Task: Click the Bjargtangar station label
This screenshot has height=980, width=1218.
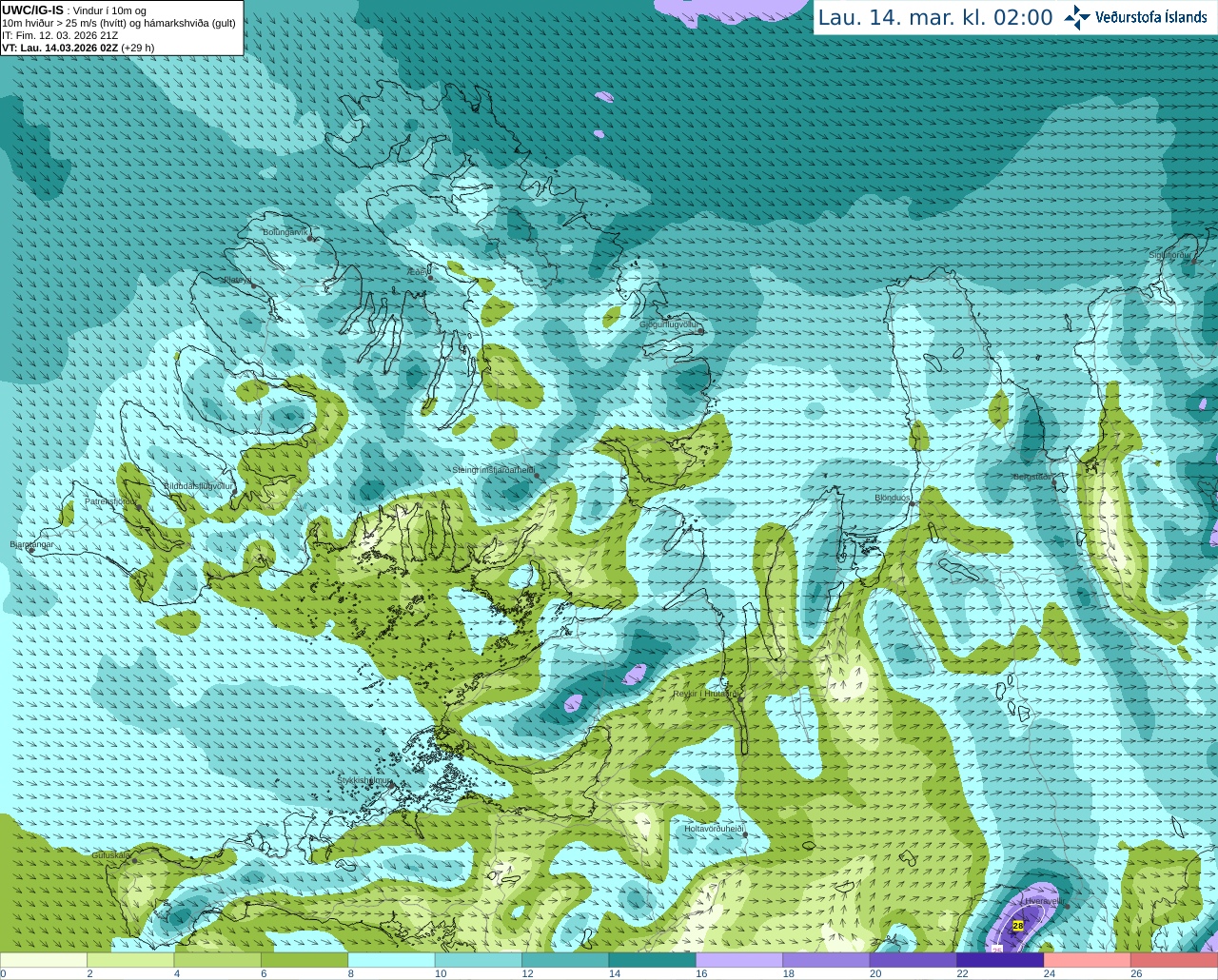Action: click(31, 544)
